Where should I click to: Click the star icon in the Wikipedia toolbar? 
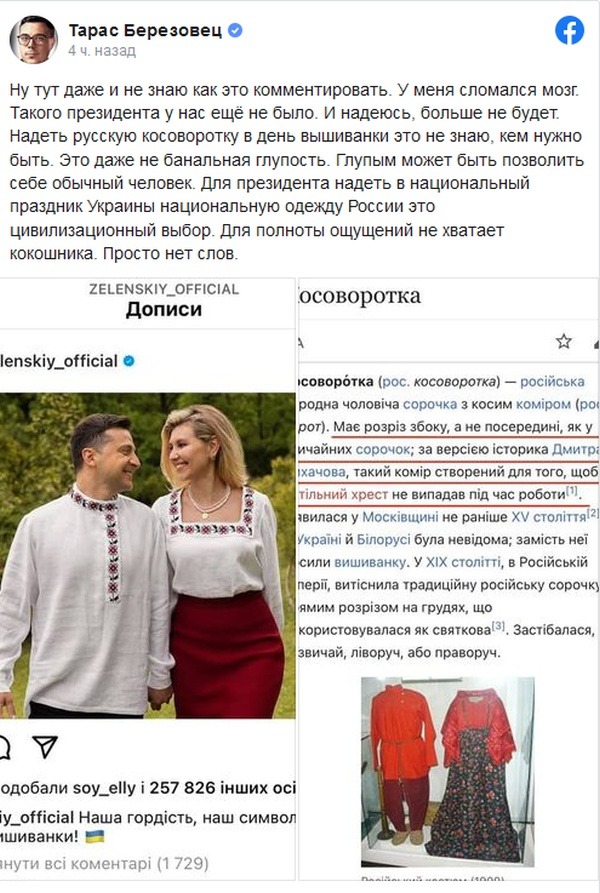click(564, 342)
